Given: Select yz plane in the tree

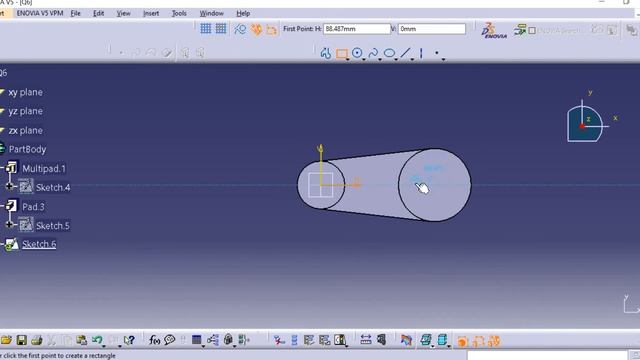Looking at the screenshot, I should [25, 111].
